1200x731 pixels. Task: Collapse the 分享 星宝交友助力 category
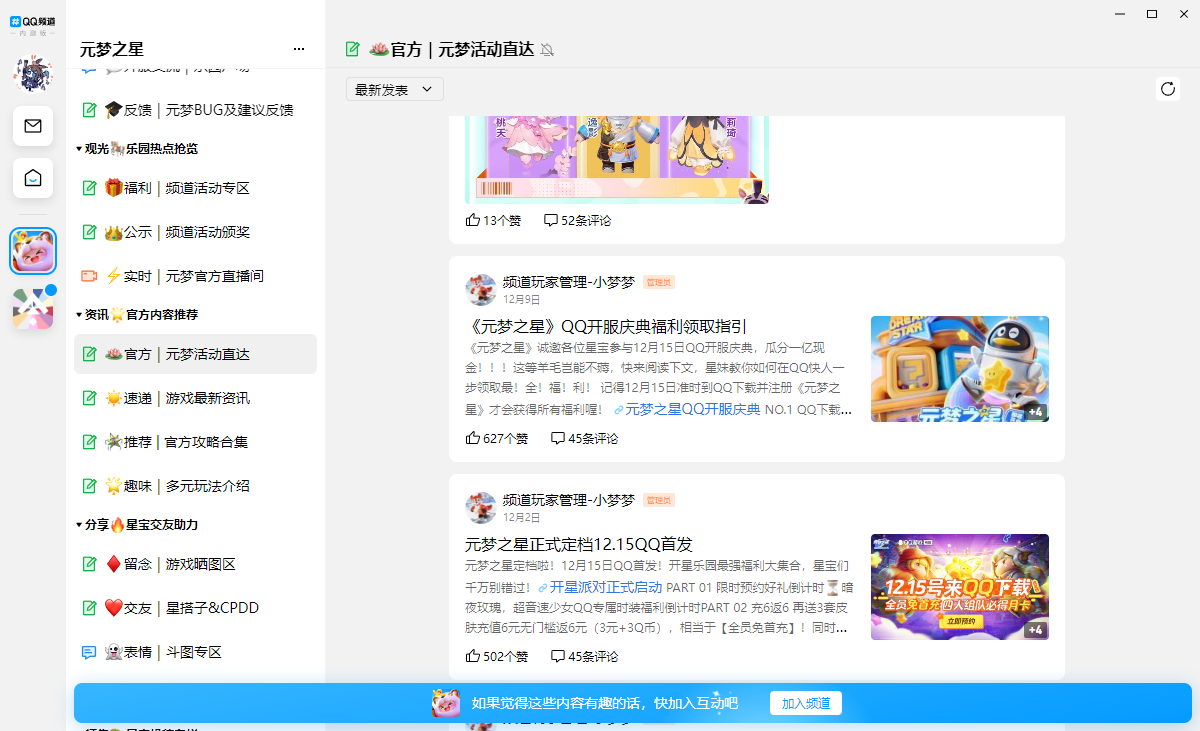pos(137,524)
